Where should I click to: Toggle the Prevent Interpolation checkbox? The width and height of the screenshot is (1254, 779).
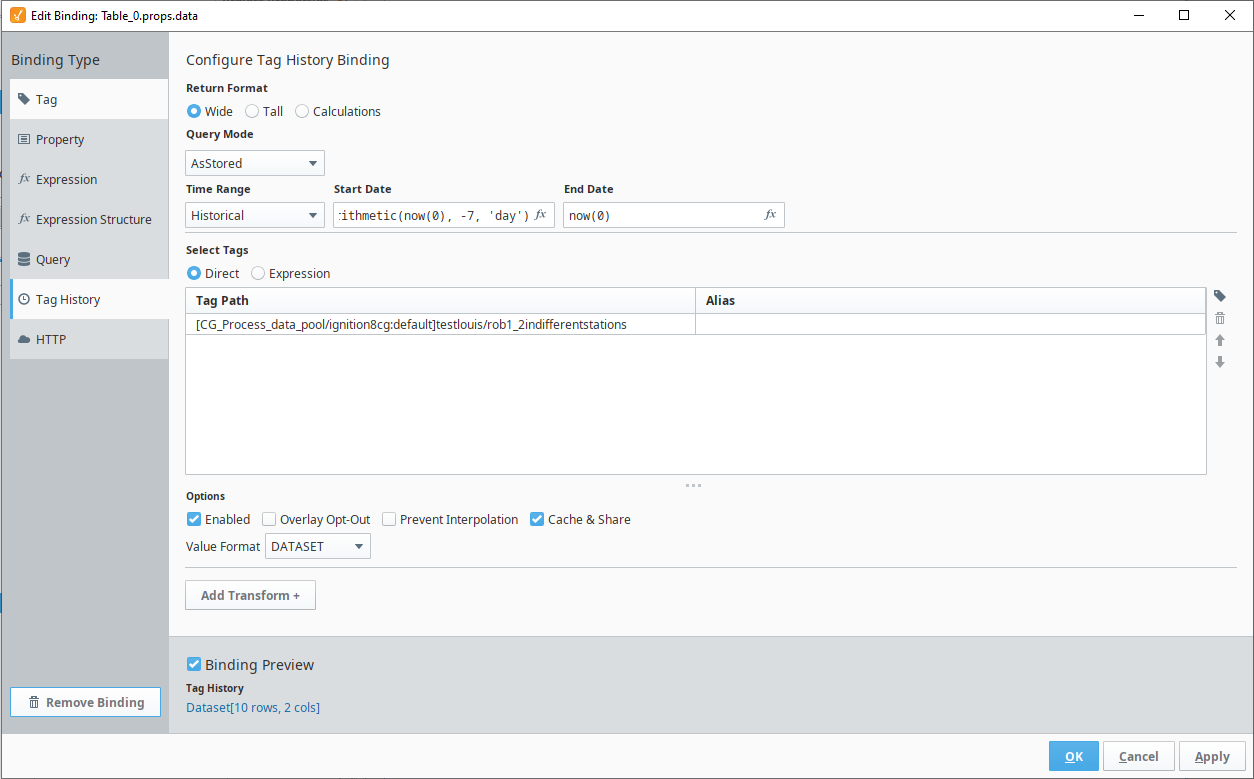(389, 519)
